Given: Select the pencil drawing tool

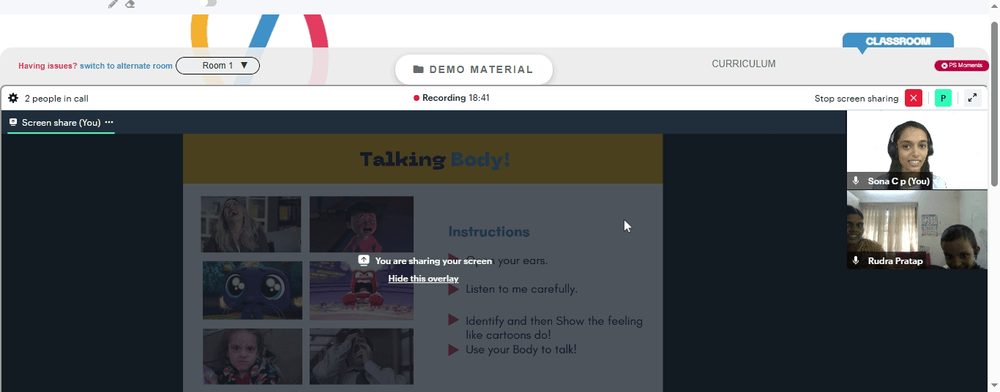Looking at the screenshot, I should 113,4.
